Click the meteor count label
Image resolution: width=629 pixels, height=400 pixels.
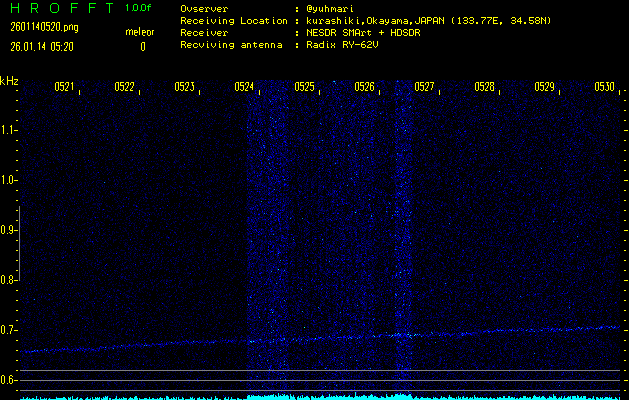[139, 32]
